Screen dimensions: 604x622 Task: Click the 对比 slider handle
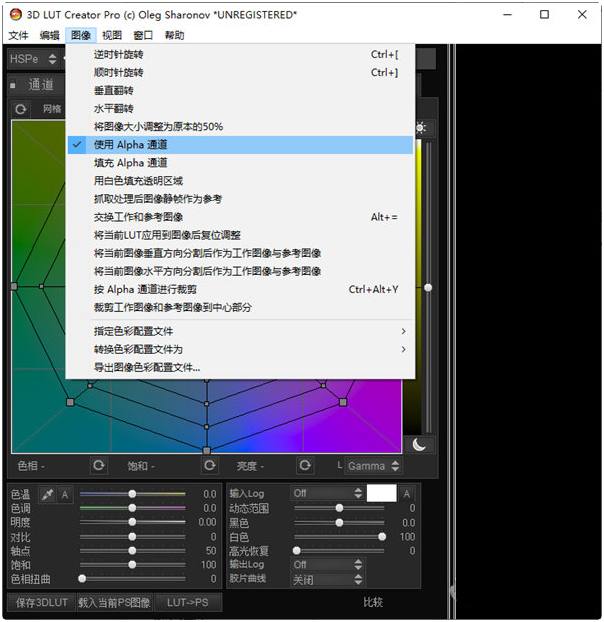(132, 537)
